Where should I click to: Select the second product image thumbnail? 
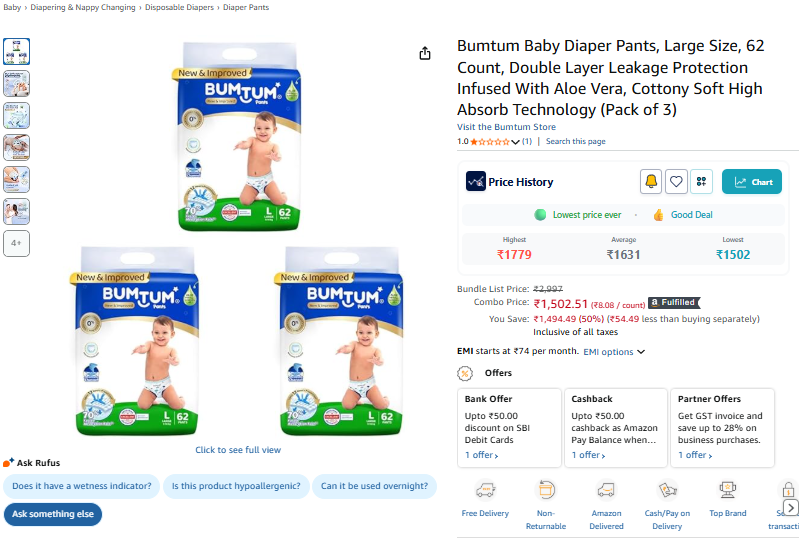(x=17, y=83)
